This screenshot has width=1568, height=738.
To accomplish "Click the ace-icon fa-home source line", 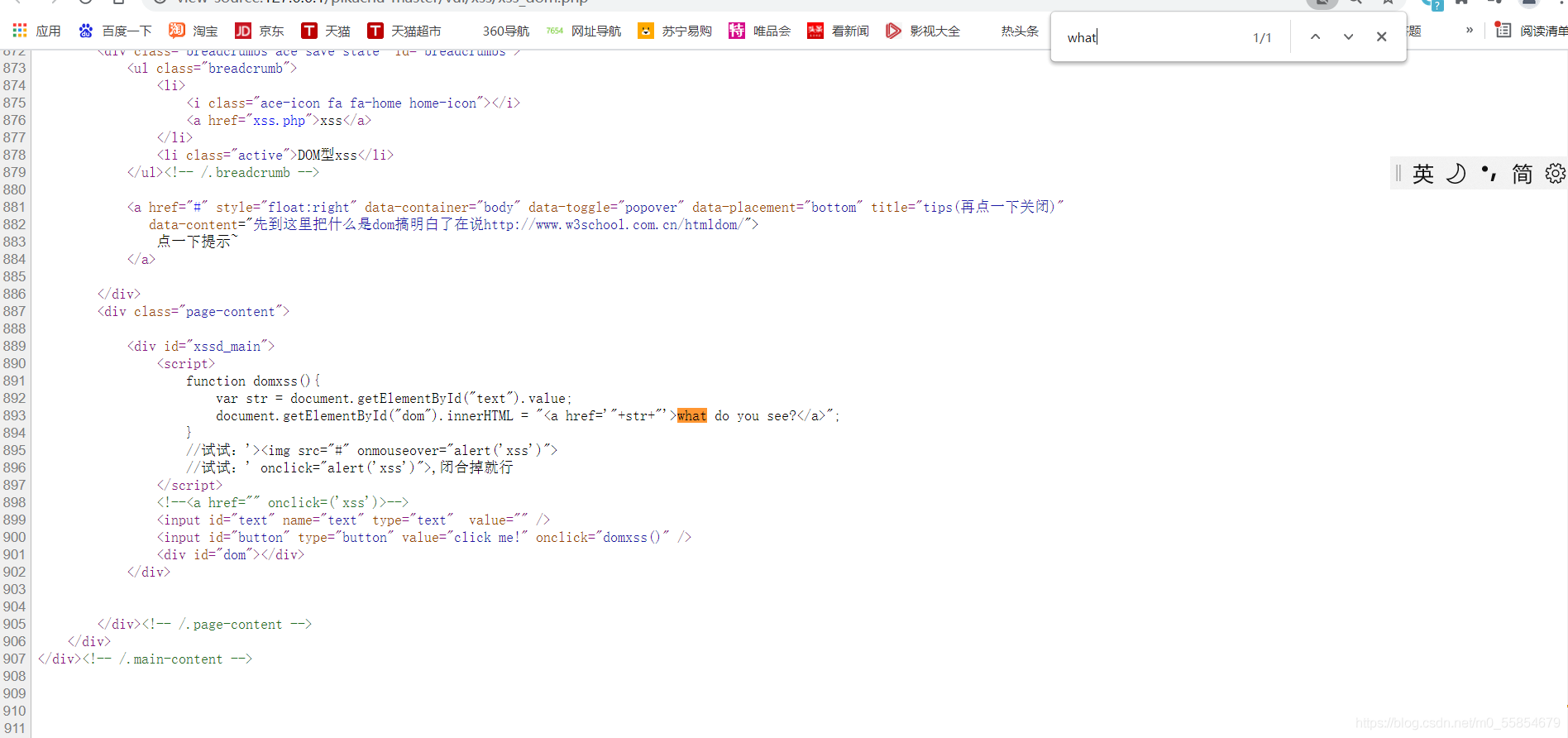I will 353,103.
